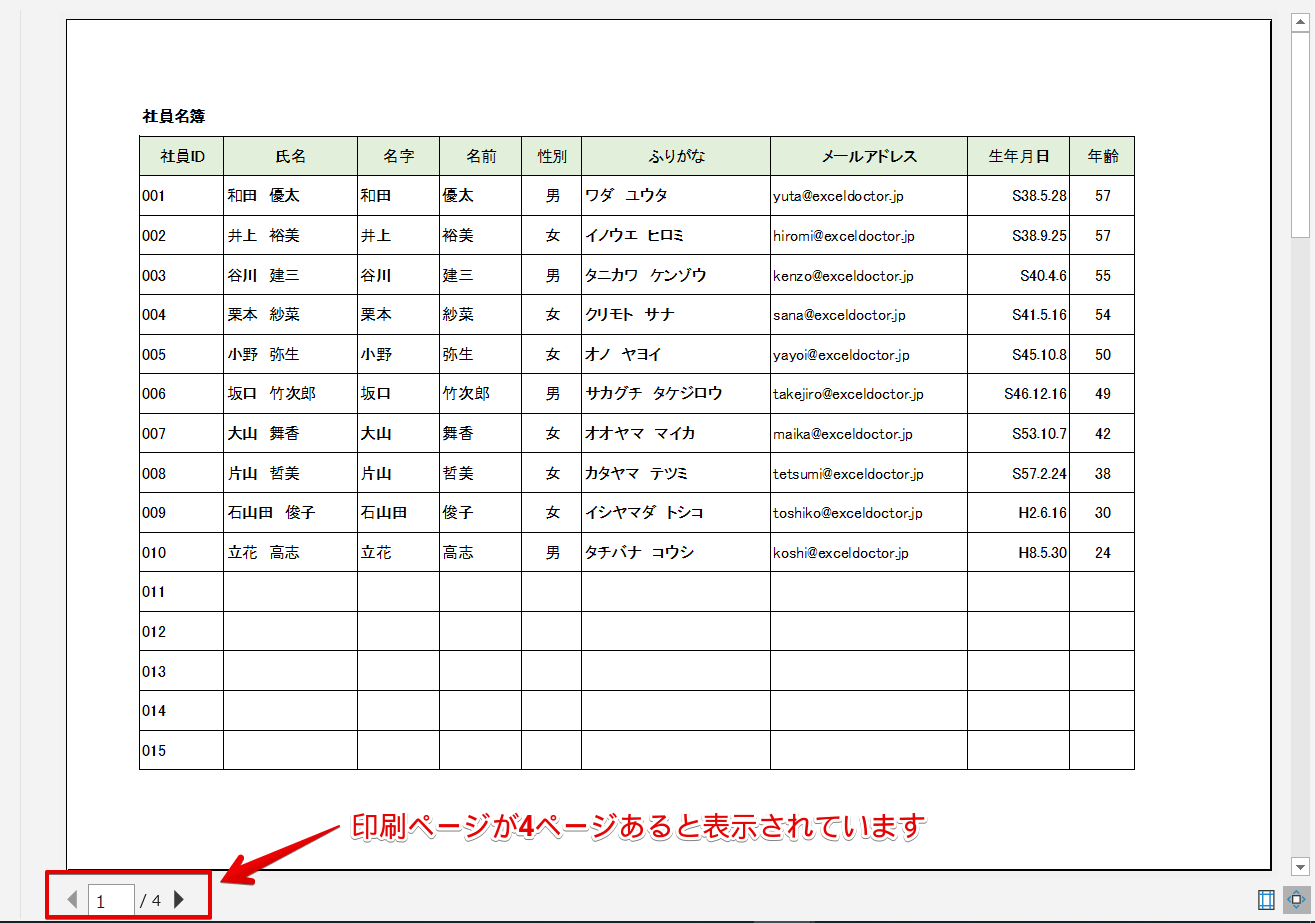This screenshot has width=1315, height=923.
Task: Click furigana カタヤマ テツミ
Action: (636, 473)
